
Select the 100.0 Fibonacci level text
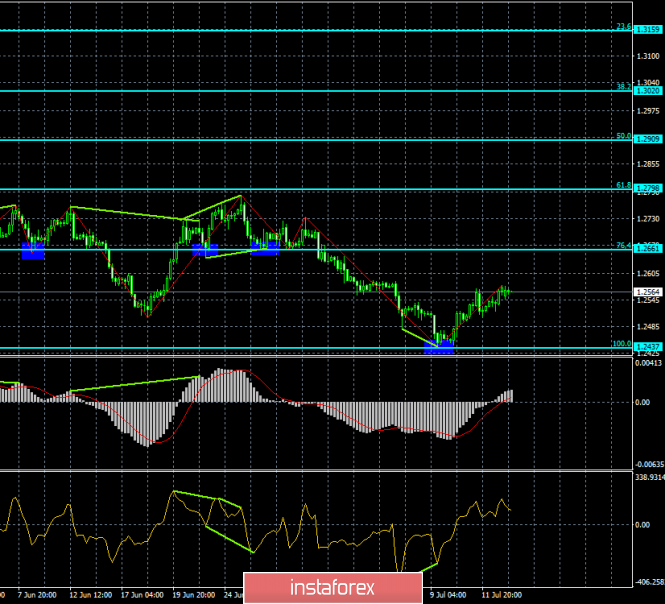pyautogui.click(x=622, y=344)
